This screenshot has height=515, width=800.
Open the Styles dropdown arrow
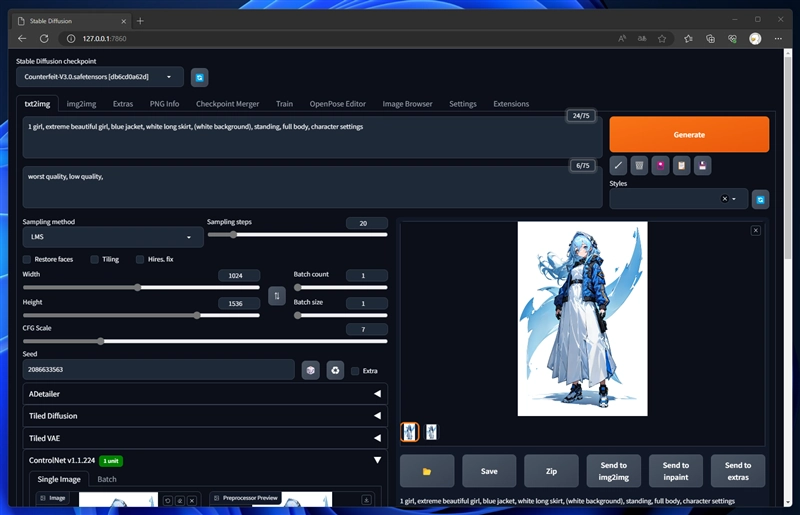click(x=734, y=199)
